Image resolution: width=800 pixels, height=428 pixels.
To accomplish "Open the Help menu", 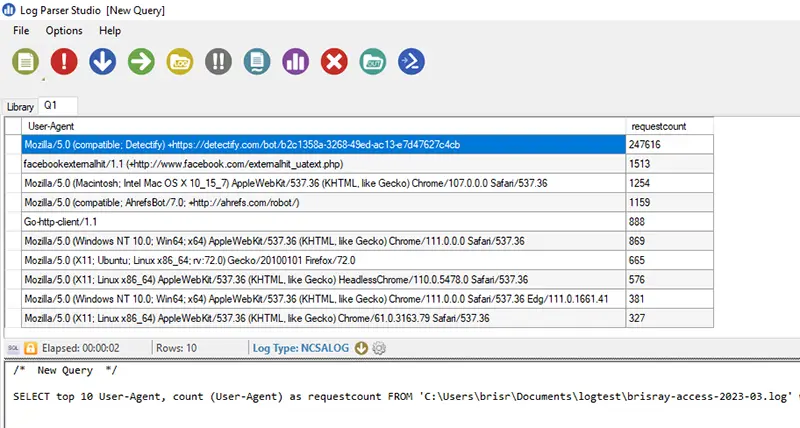I will coord(110,31).
